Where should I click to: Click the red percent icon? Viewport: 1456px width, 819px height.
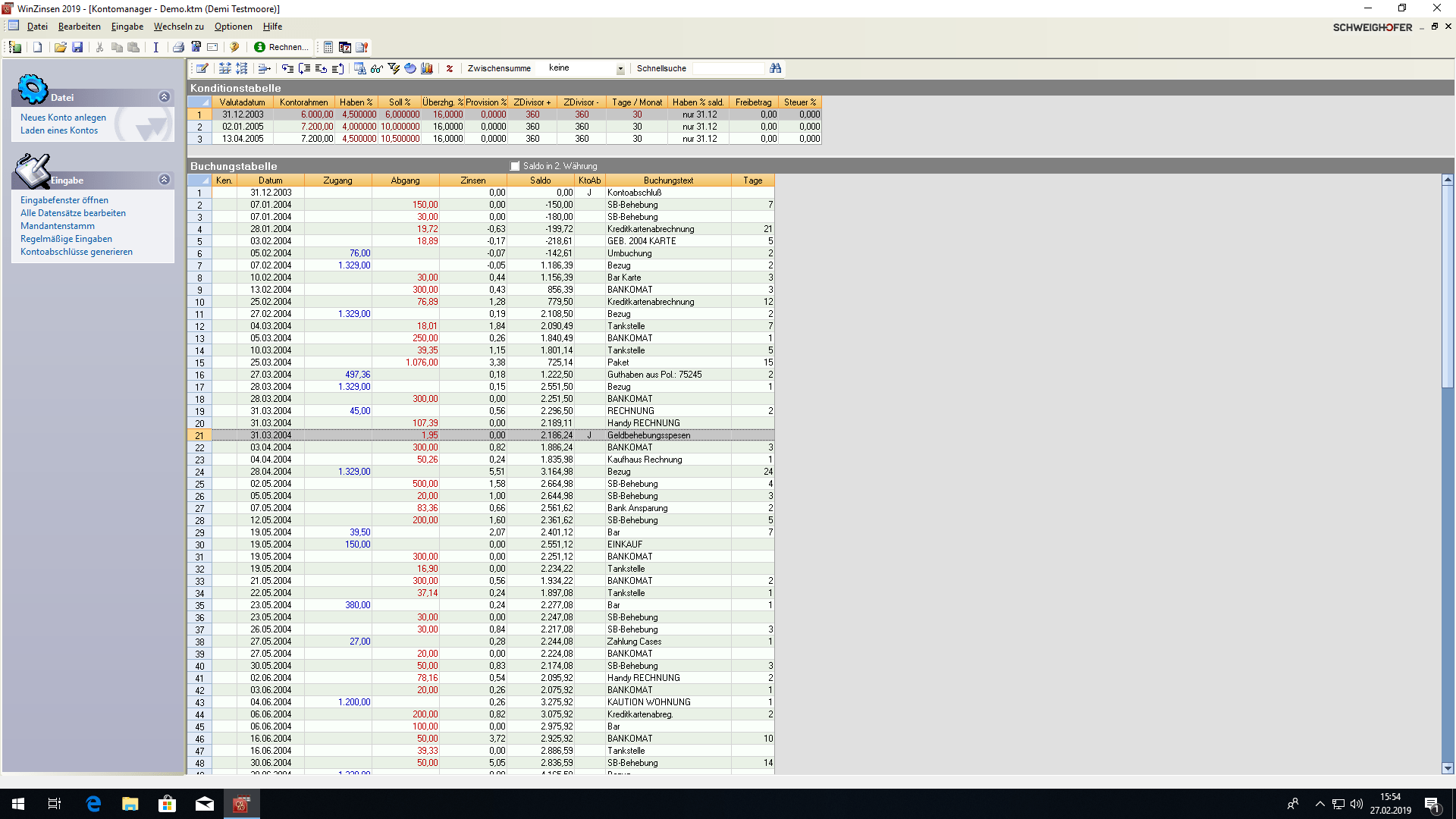pyautogui.click(x=449, y=68)
